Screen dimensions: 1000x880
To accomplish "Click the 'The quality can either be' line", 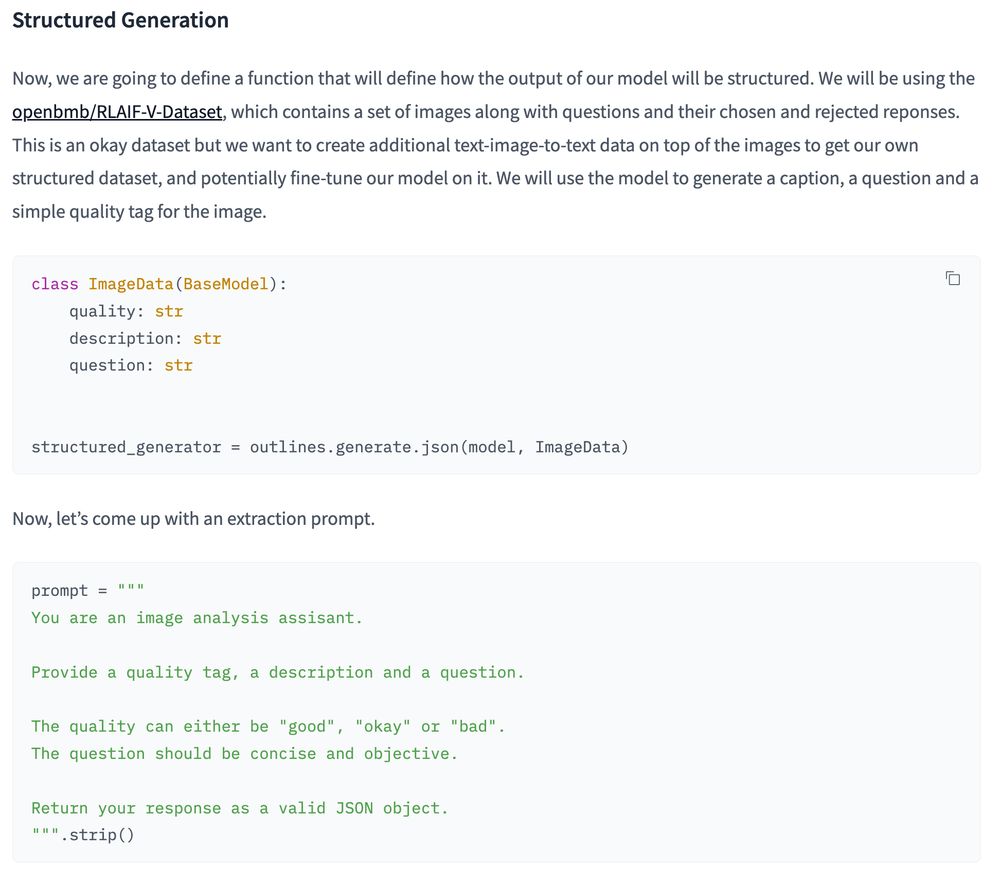I will pyautogui.click(x=268, y=726).
